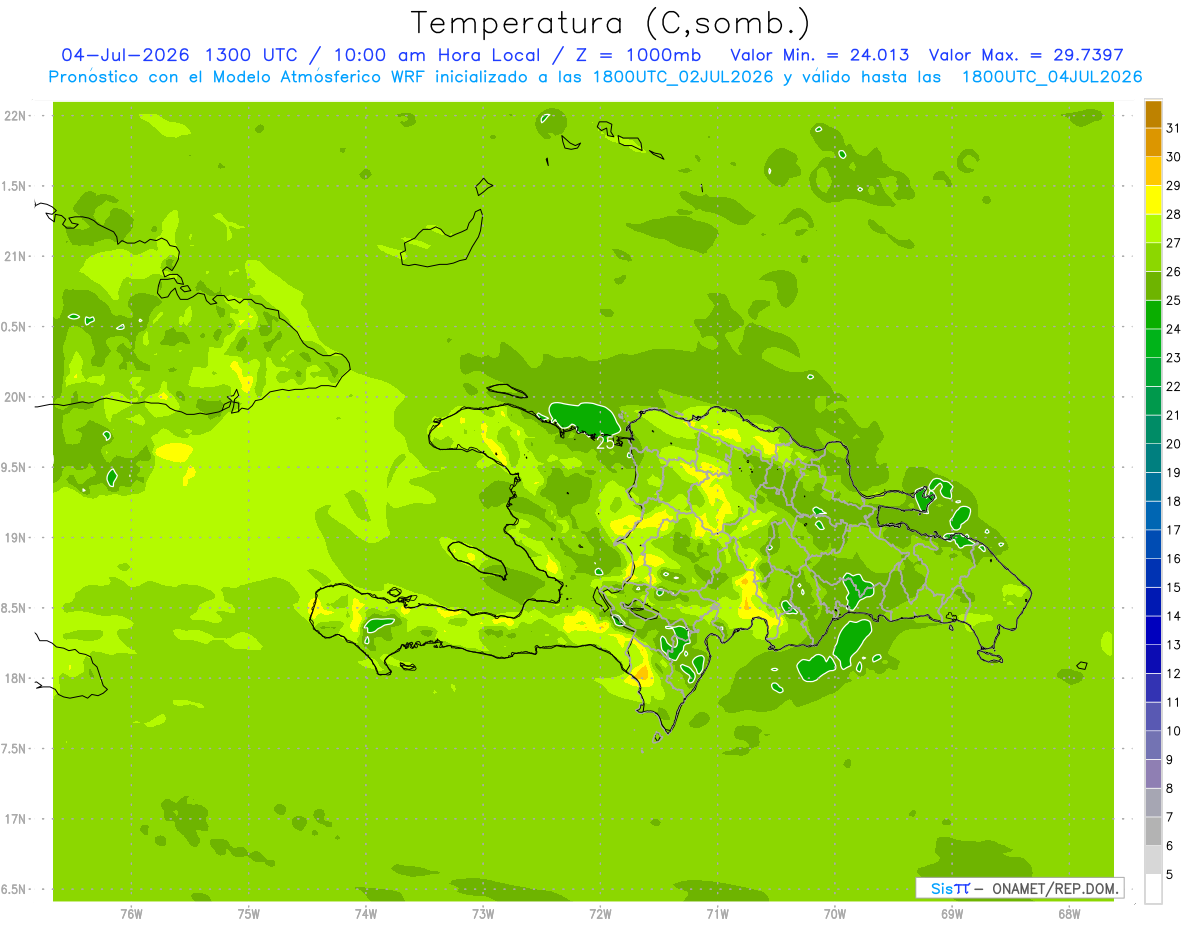This screenshot has height=927, width=1200.
Task: Click the "8" label on the color scale
Action: pos(1169,788)
